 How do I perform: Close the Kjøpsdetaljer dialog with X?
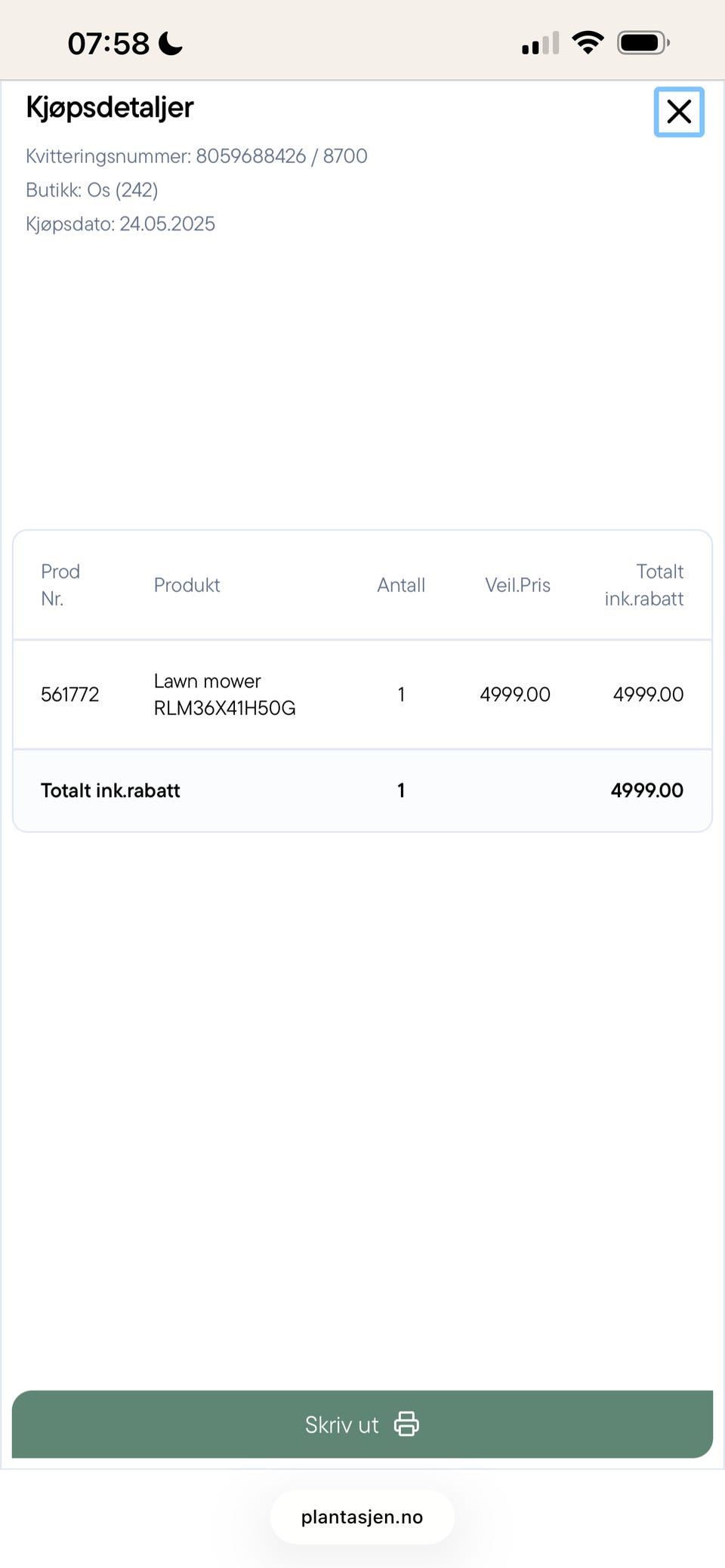coord(679,112)
